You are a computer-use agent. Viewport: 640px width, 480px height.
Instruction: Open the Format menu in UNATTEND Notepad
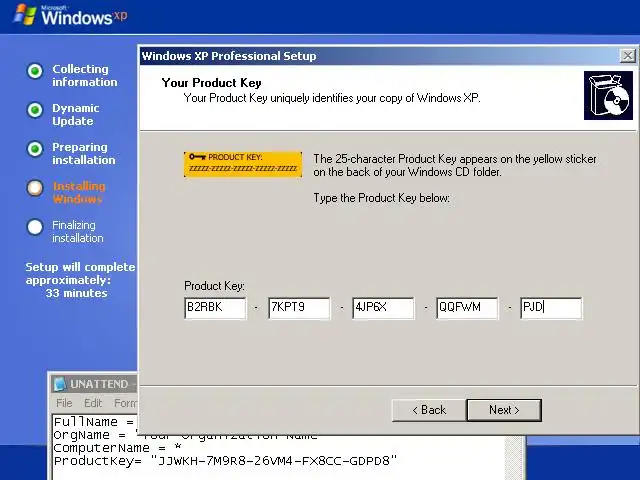126,403
